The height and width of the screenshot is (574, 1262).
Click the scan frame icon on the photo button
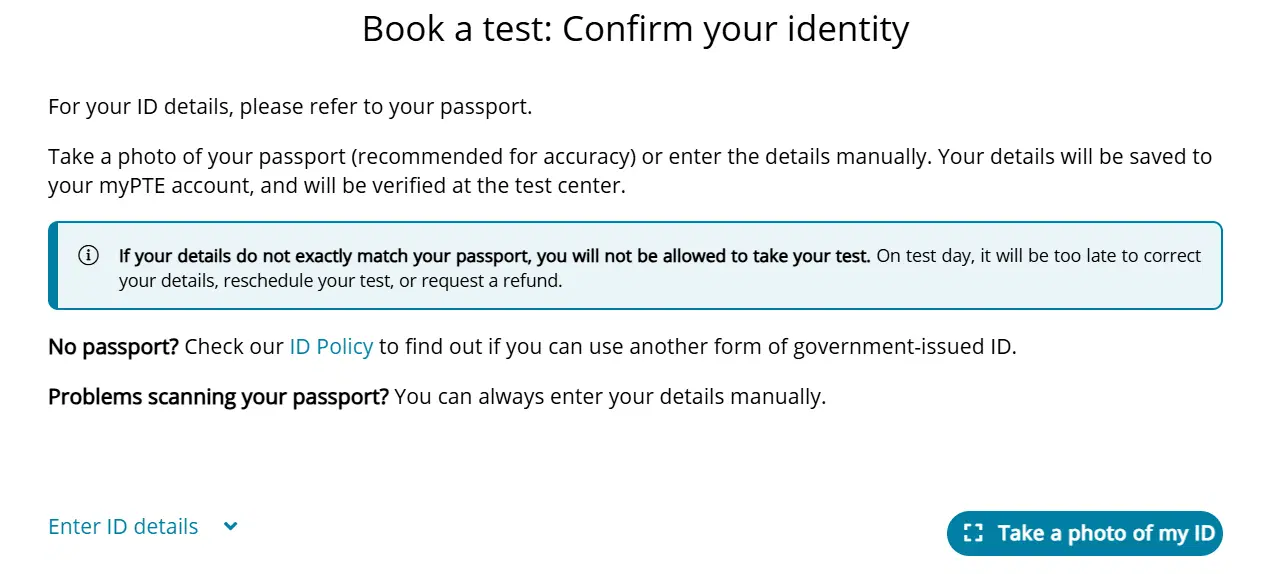click(x=973, y=533)
